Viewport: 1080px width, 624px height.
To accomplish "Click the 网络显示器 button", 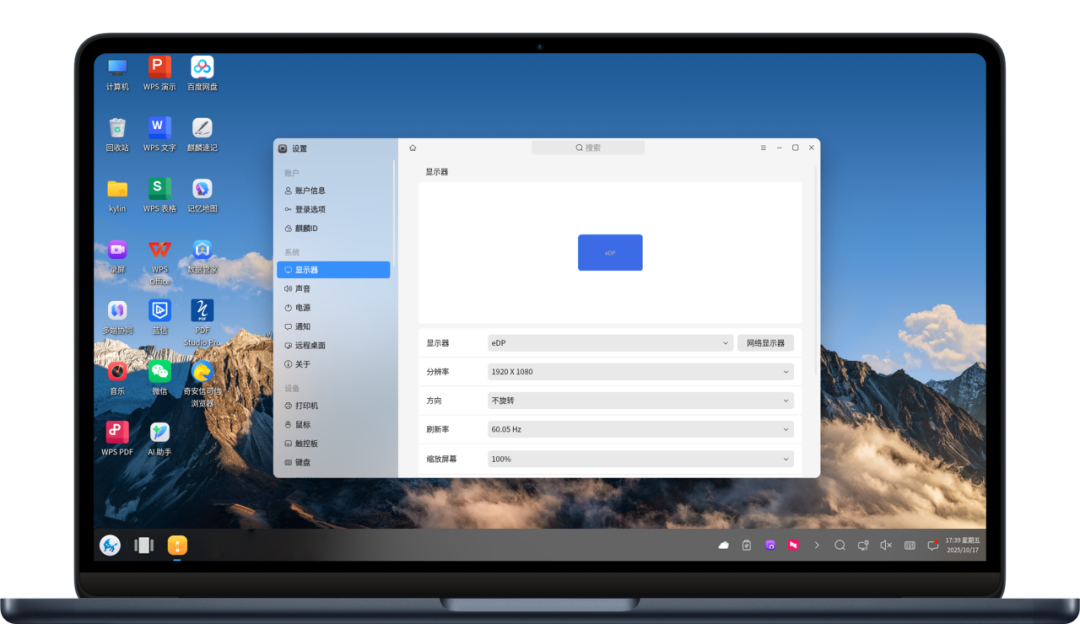I will 766,343.
